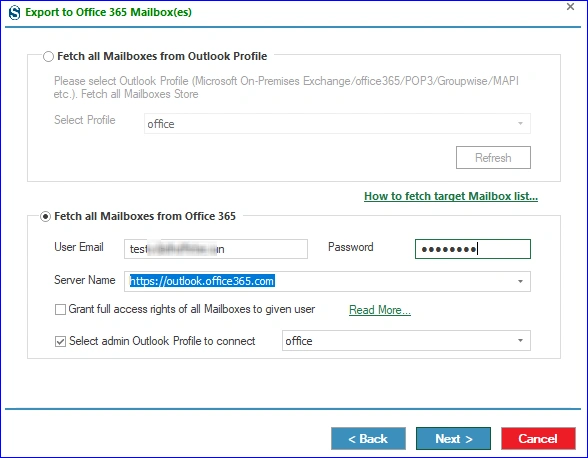Proceed with the Next button

(453, 438)
